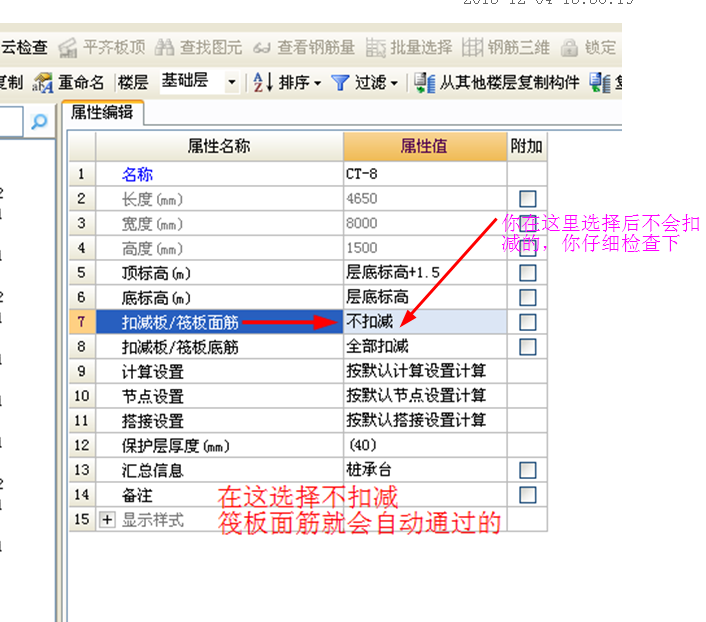
Task: Click 云检查 toolbar button
Action: [x=24, y=47]
